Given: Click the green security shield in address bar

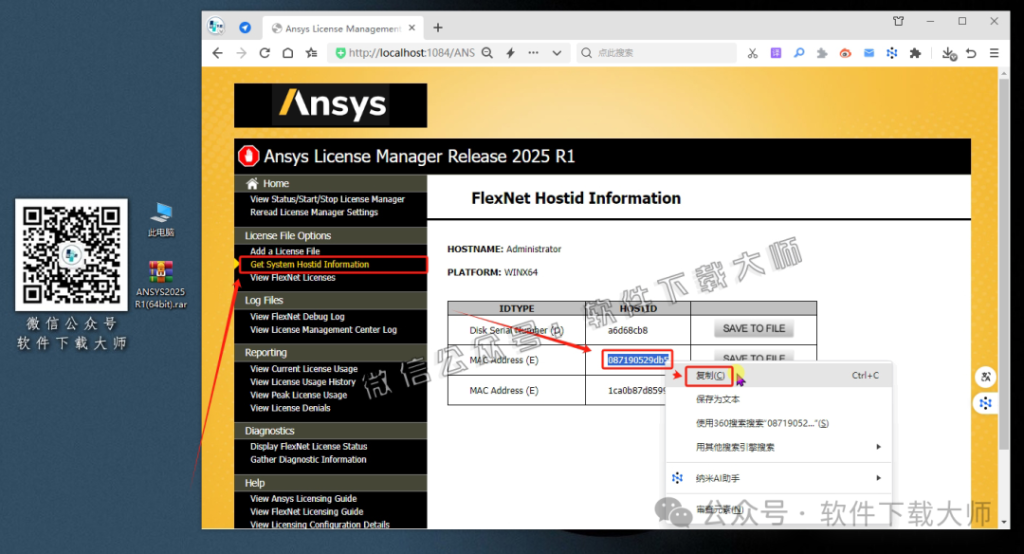Looking at the screenshot, I should click(x=340, y=53).
